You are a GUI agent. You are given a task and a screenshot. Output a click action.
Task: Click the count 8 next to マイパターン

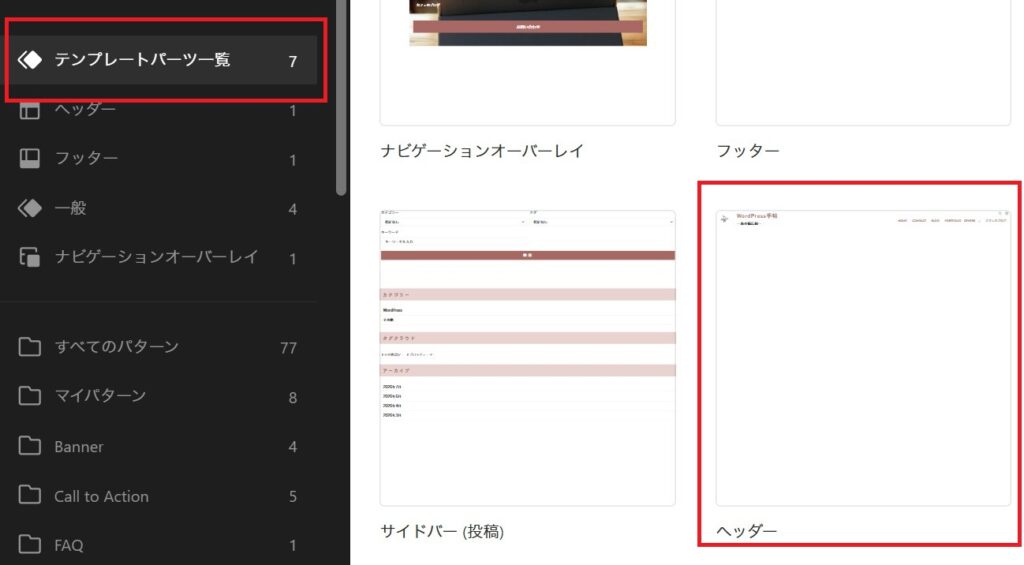pos(293,398)
